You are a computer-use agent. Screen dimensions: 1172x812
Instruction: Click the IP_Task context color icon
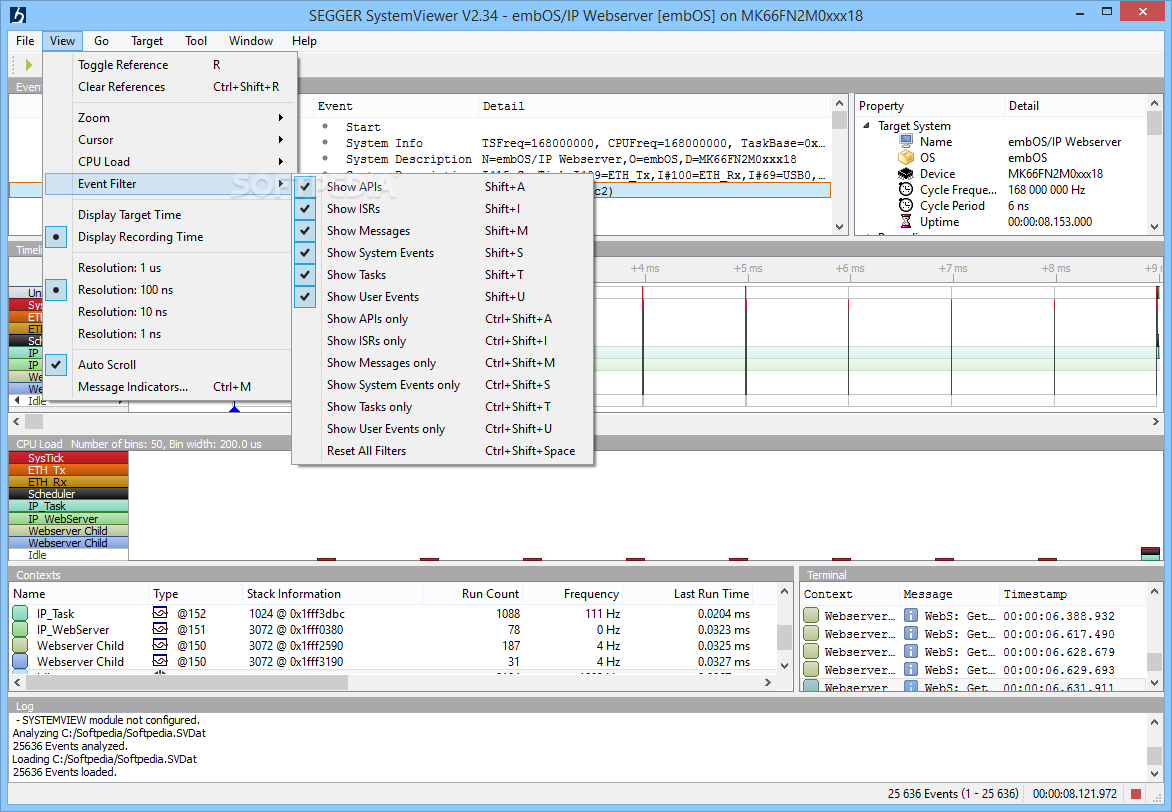coord(20,614)
